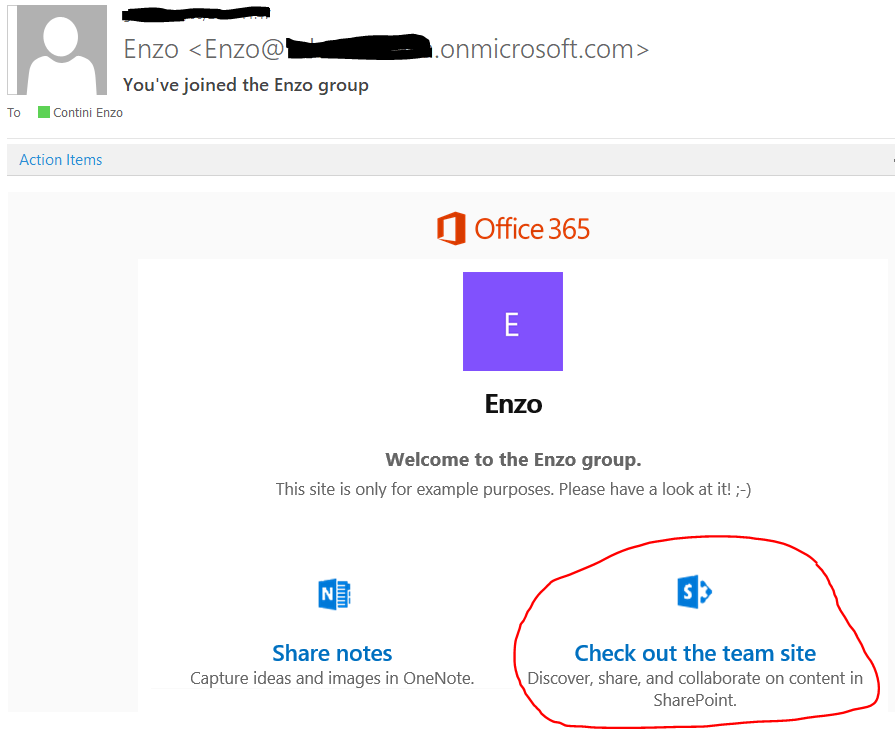Click the orange Office 365 logo icon
Image resolution: width=895 pixels, height=729 pixels.
click(x=451, y=228)
